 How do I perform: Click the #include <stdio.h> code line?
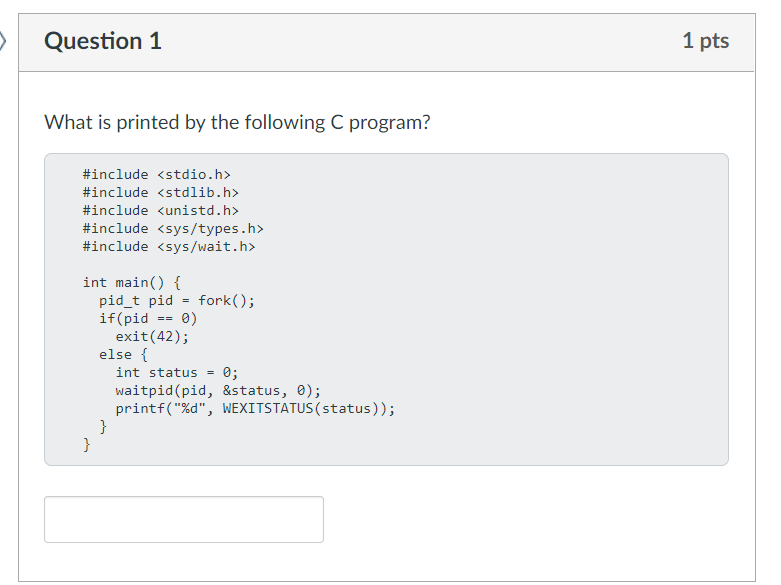149,174
